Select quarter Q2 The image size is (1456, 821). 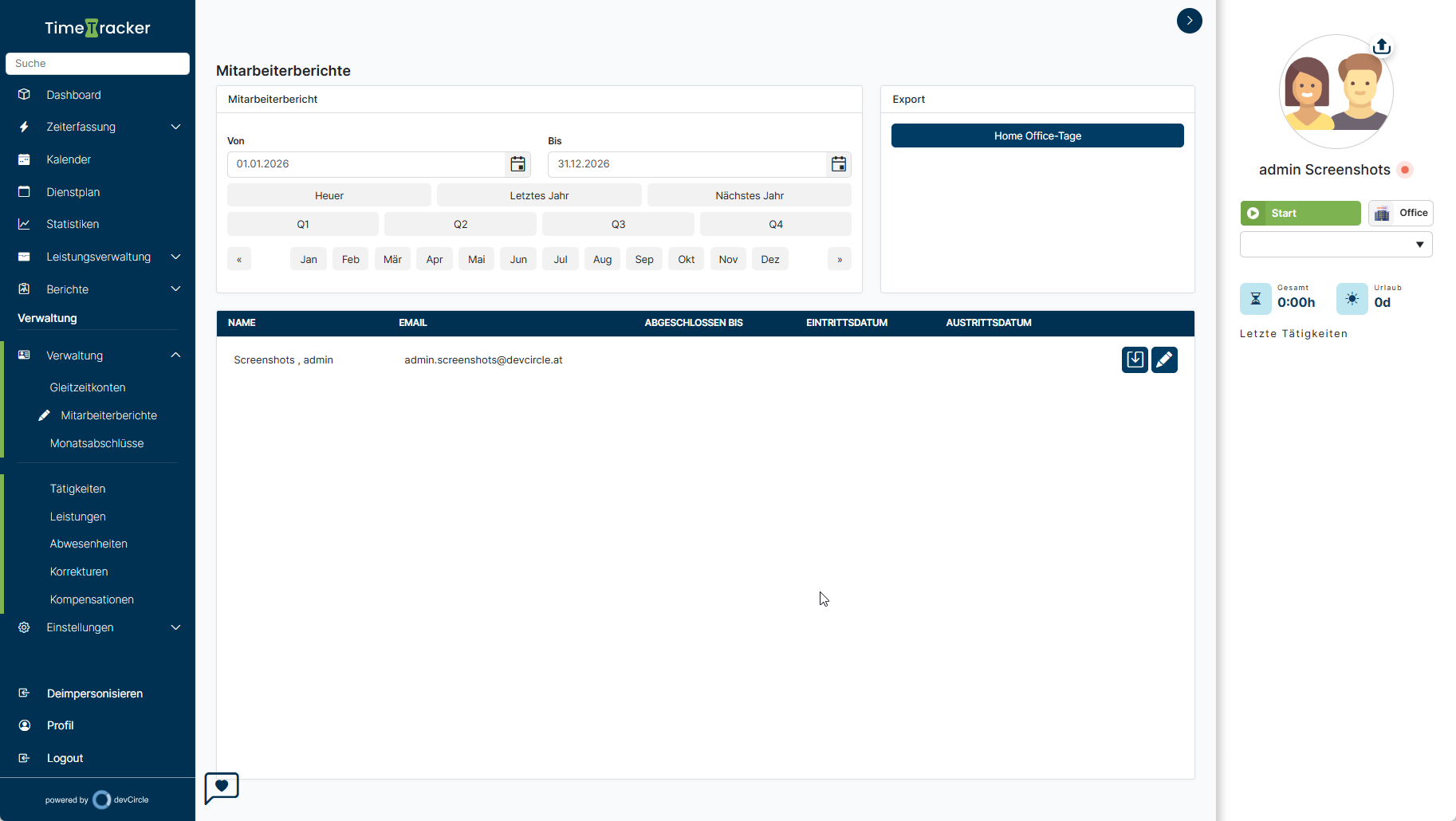coord(460,224)
